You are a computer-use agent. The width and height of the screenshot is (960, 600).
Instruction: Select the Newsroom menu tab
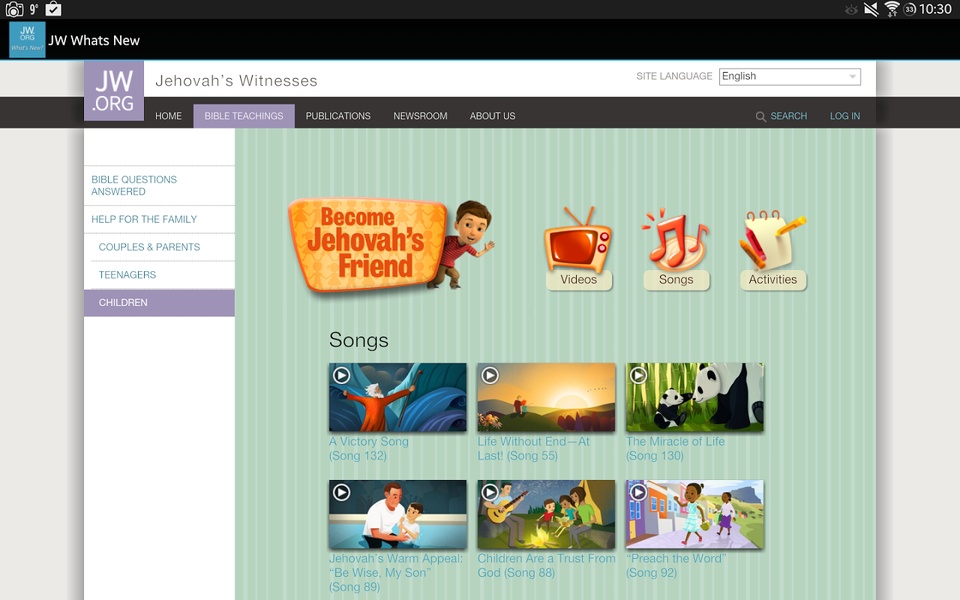pyautogui.click(x=420, y=116)
